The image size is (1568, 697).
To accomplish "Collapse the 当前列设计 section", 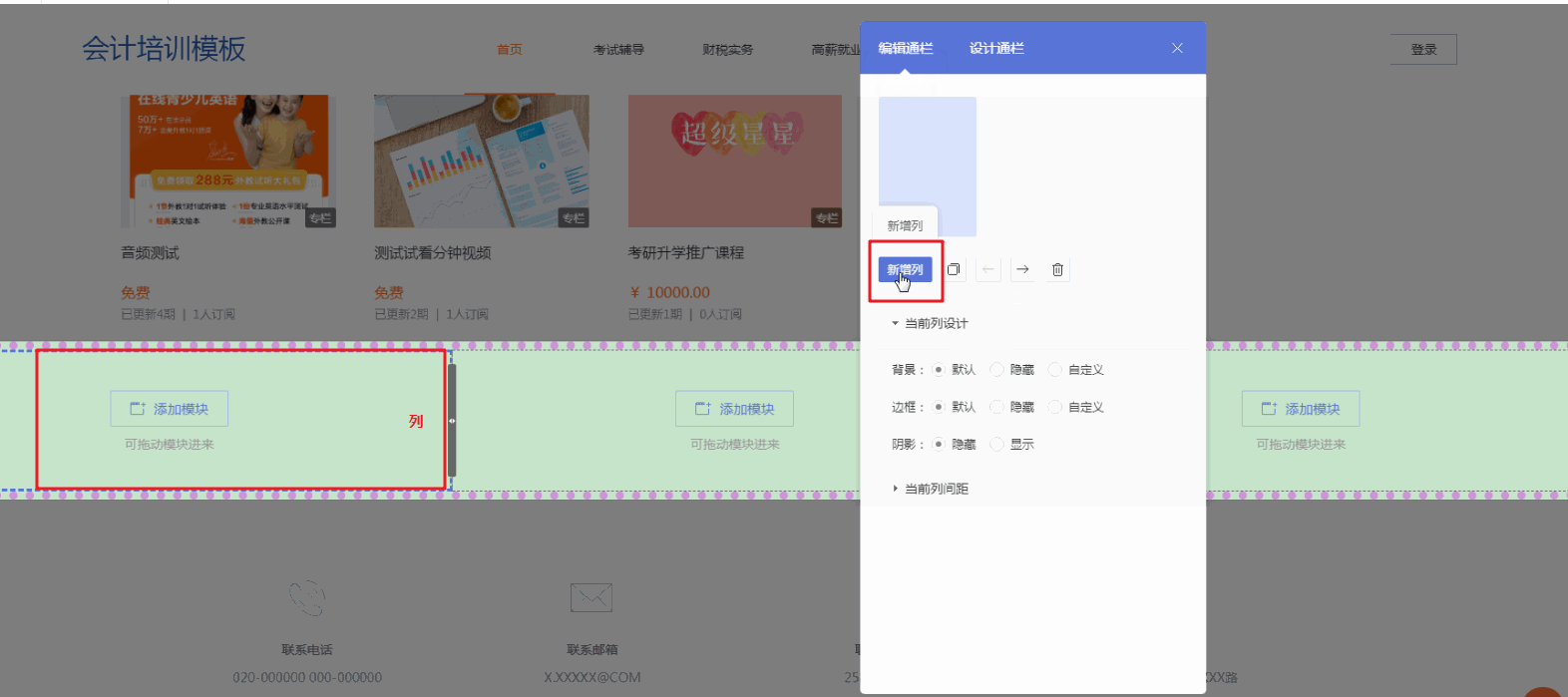I will point(930,323).
